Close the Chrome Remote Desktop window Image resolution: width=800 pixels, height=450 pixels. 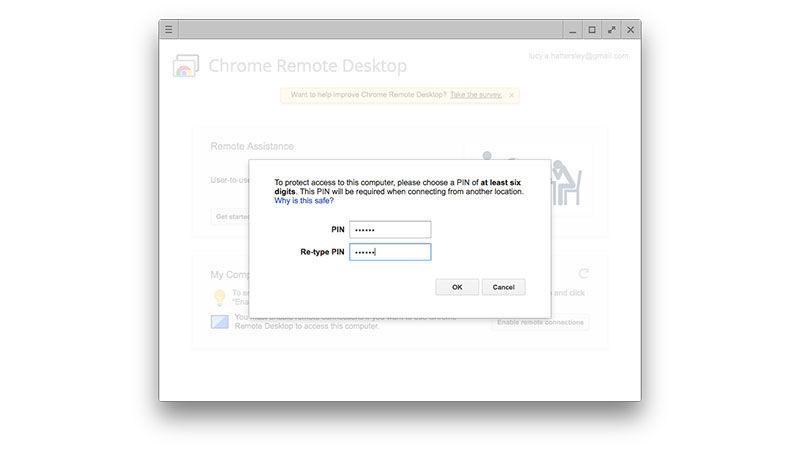click(x=630, y=30)
